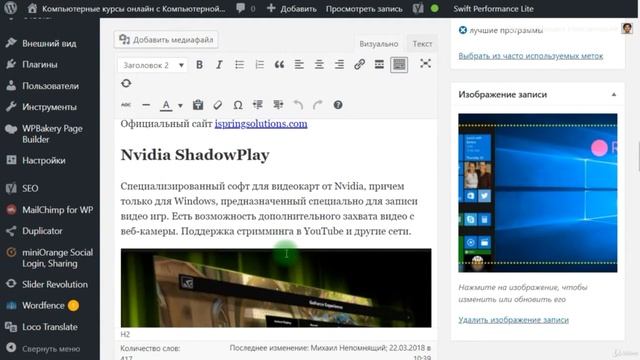Open the Loco Translate menu
The height and width of the screenshot is (360, 640).
point(50,327)
